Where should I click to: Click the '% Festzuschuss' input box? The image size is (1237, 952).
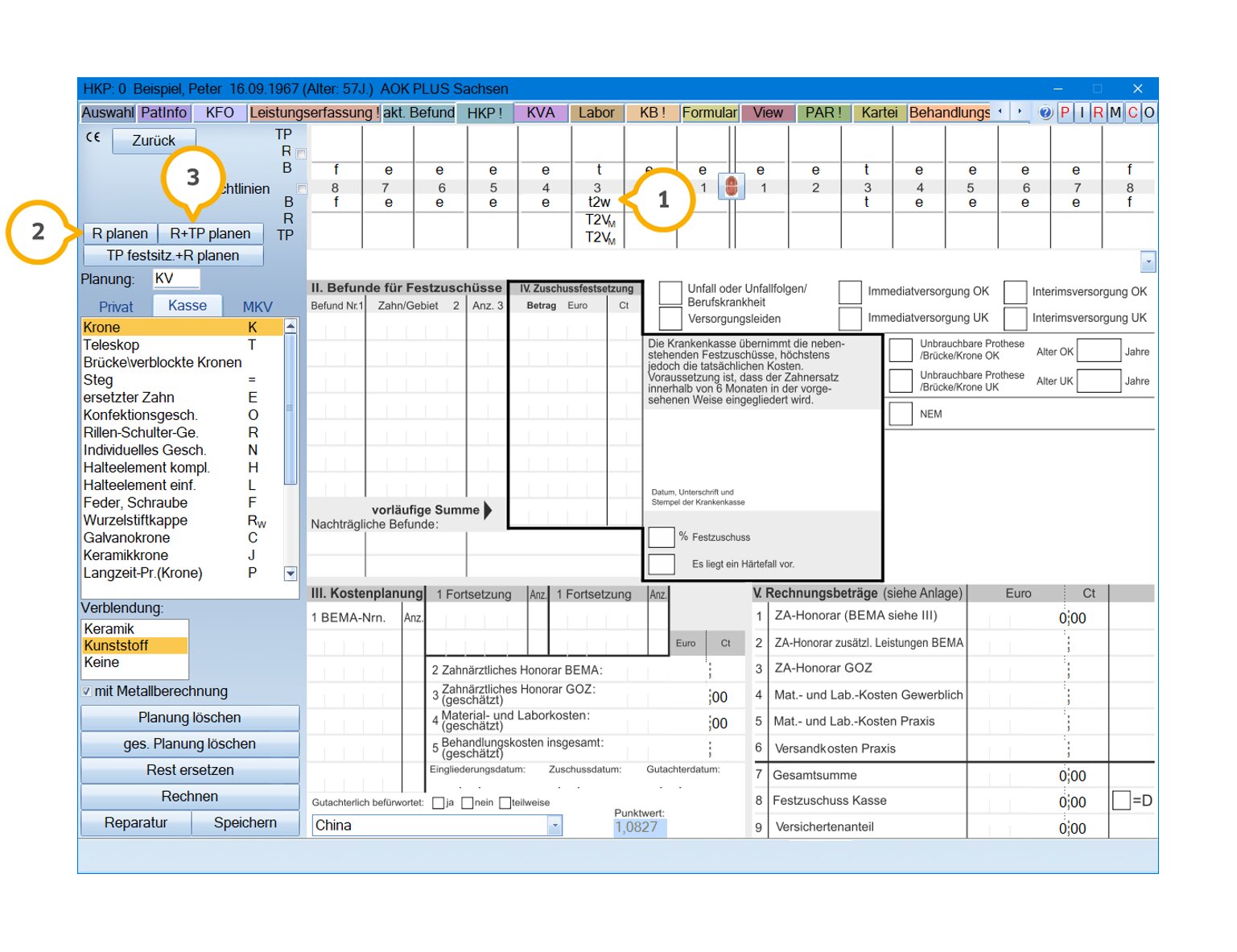662,537
